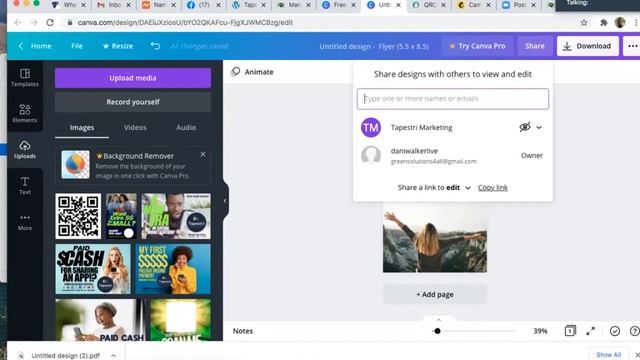Click the Share button

tap(535, 46)
